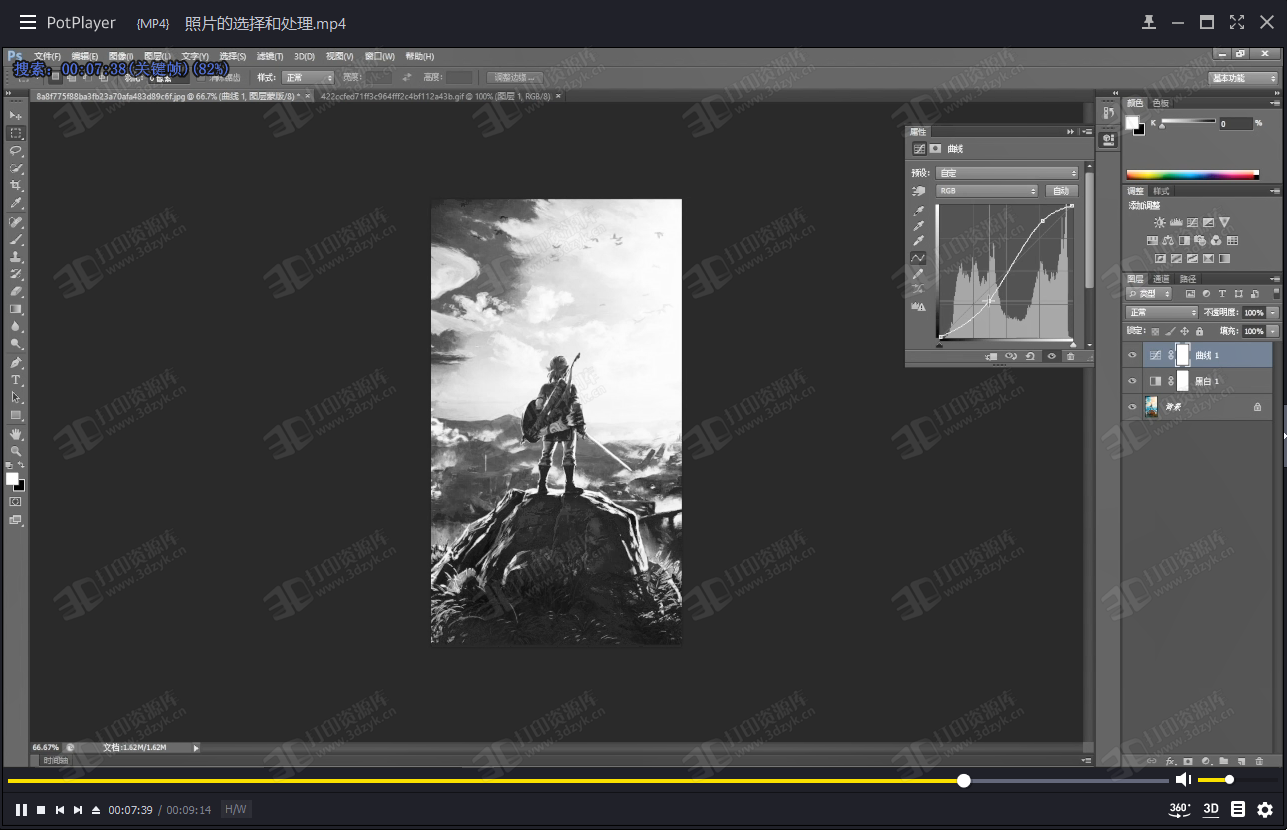Open the 文件(F) menu
The width and height of the screenshot is (1287, 830).
[x=47, y=56]
